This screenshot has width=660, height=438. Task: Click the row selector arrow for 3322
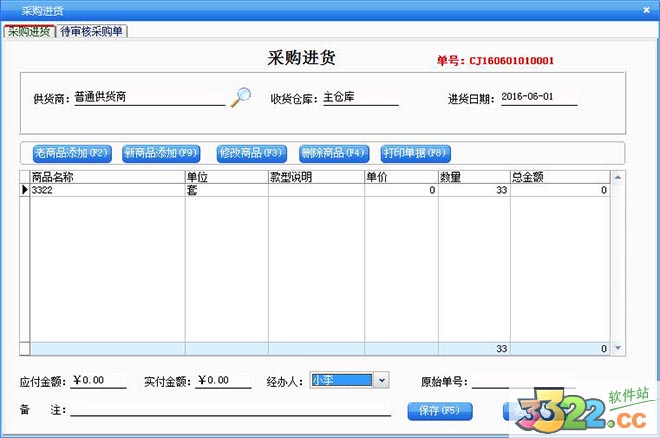click(25, 190)
